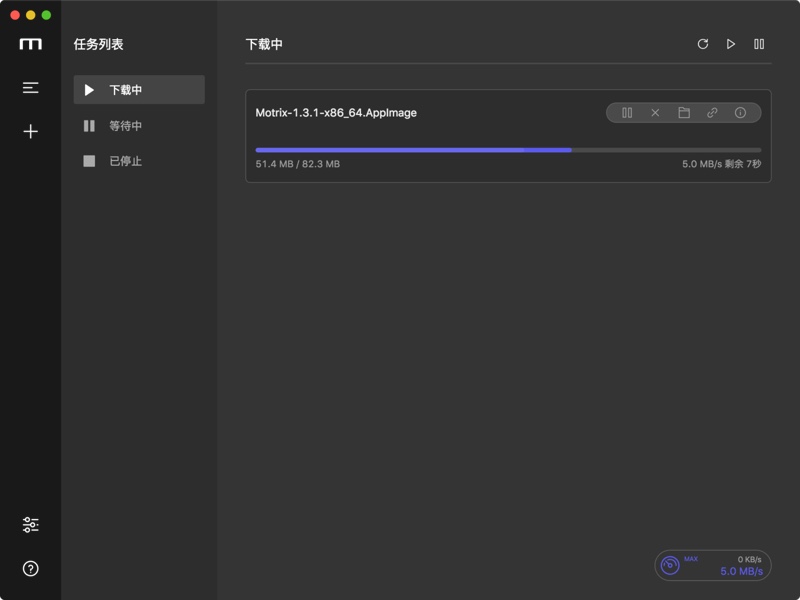
Task: Open the task list panel icon
Action: (30, 88)
